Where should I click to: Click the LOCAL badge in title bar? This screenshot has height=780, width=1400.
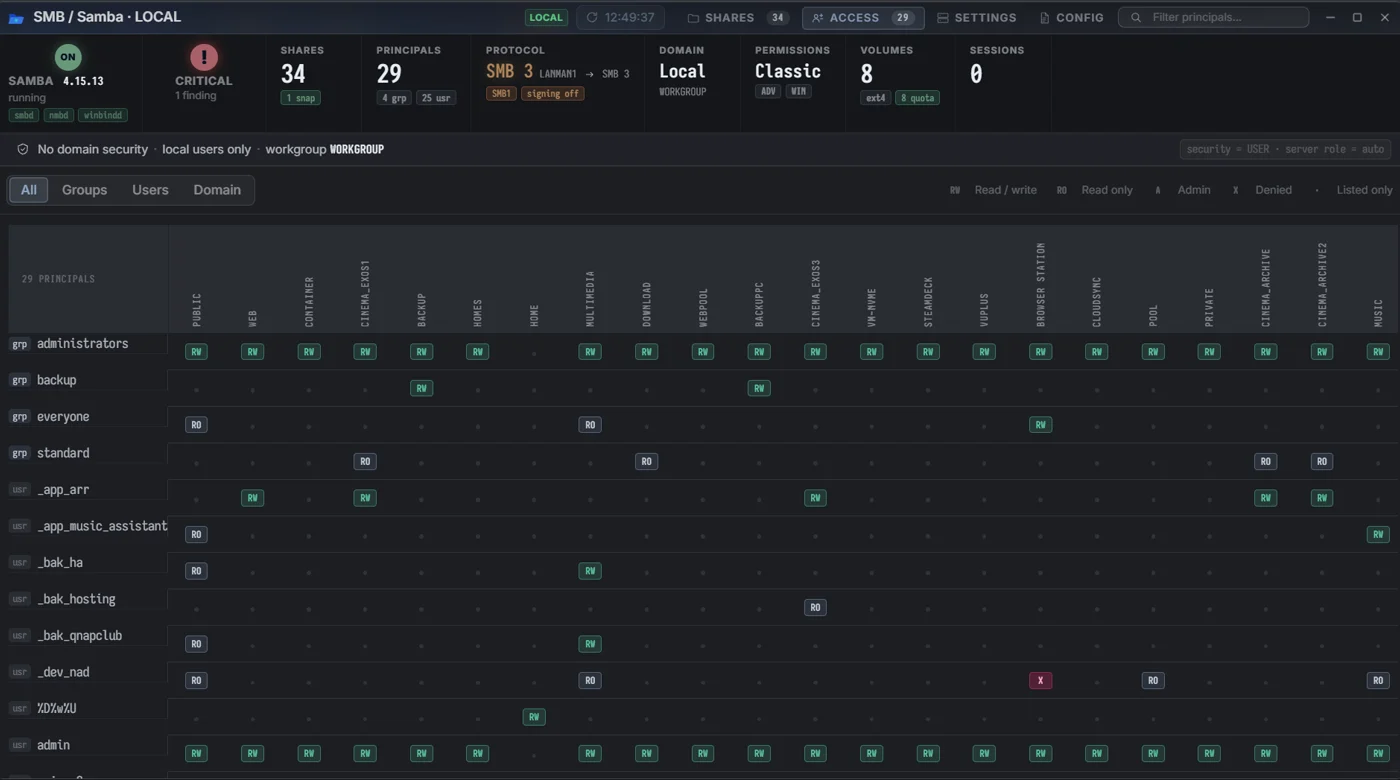pos(546,18)
